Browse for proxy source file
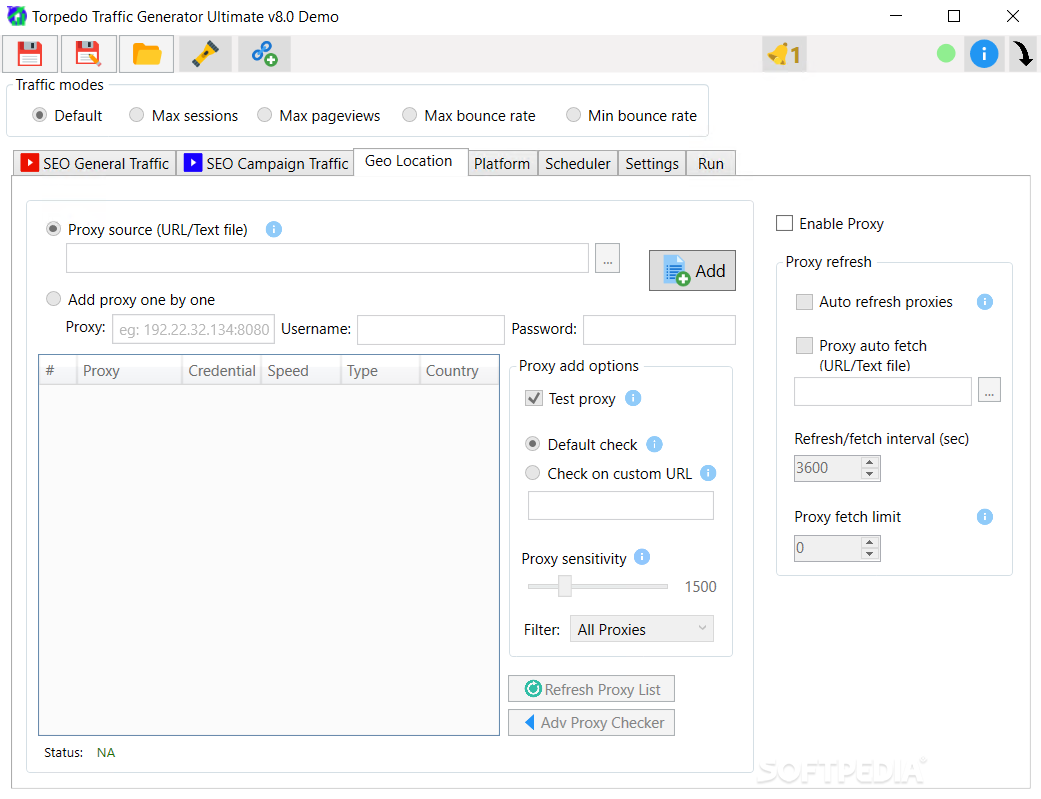This screenshot has width=1041, height=799. (x=607, y=258)
